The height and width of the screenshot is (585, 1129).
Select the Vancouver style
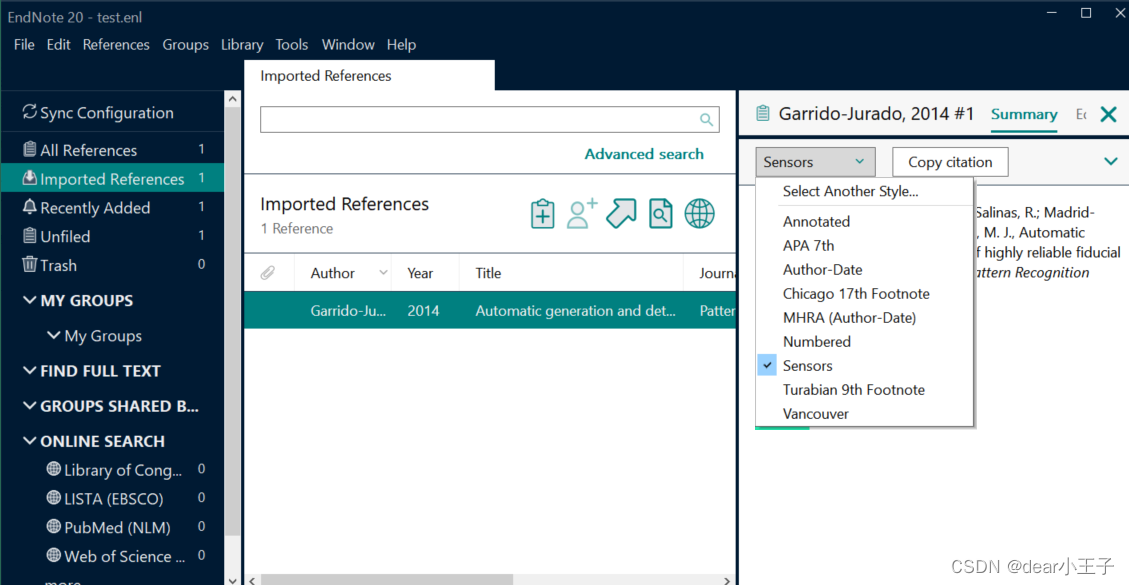click(816, 414)
